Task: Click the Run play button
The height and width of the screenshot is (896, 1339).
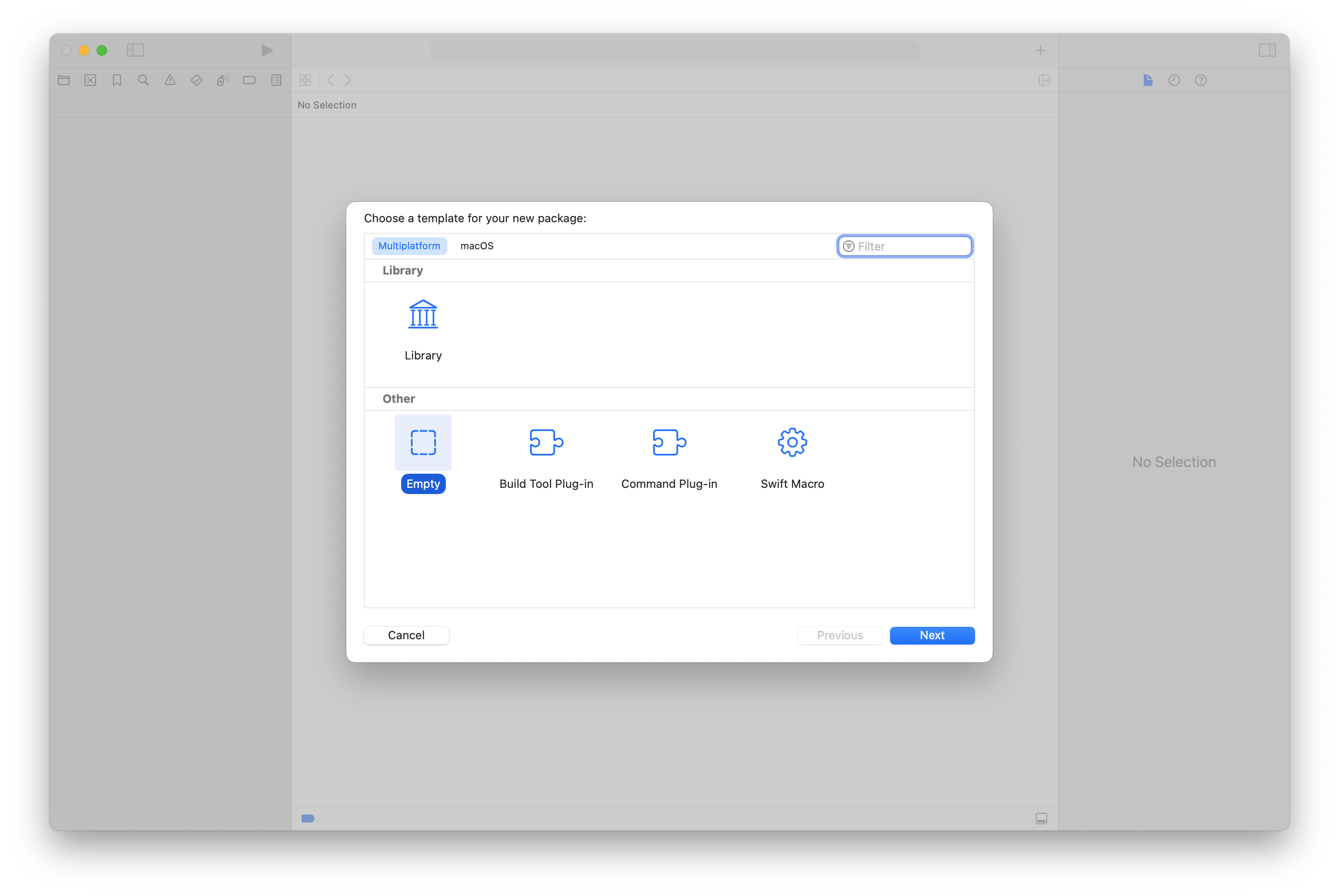Action: (x=267, y=50)
